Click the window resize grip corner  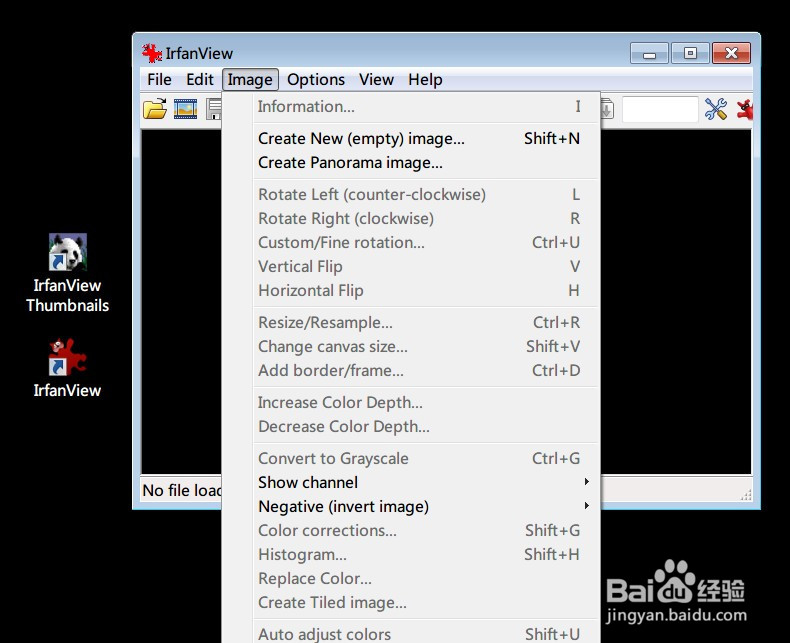click(746, 495)
